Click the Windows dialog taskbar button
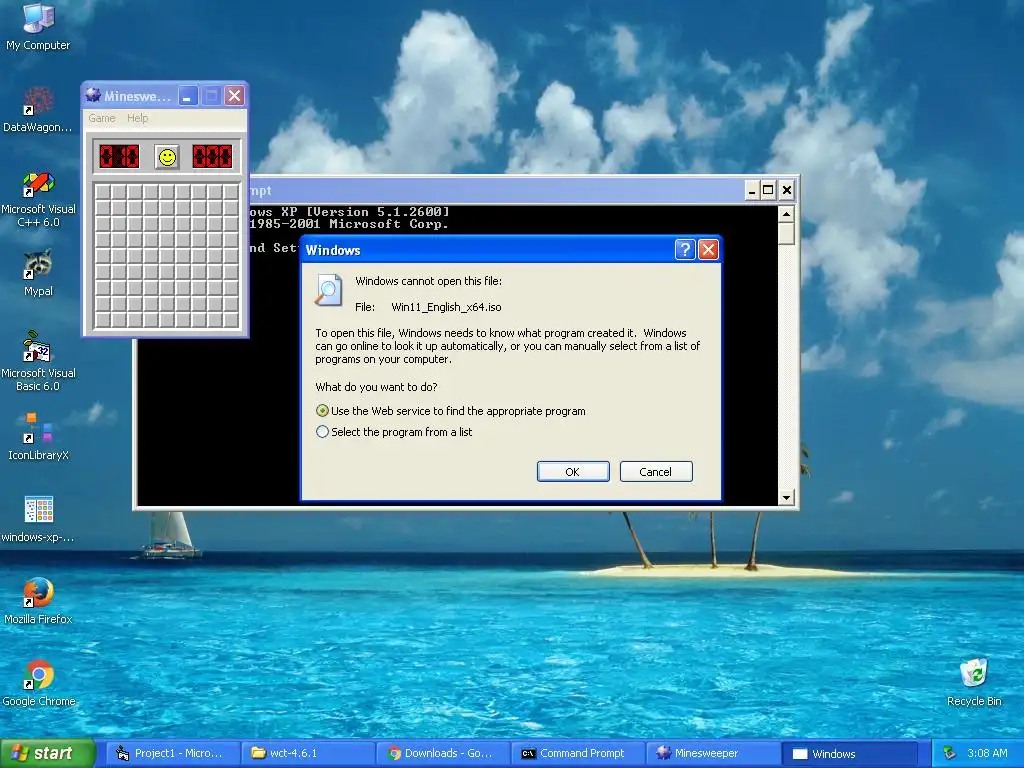The image size is (1024, 768). 849,753
